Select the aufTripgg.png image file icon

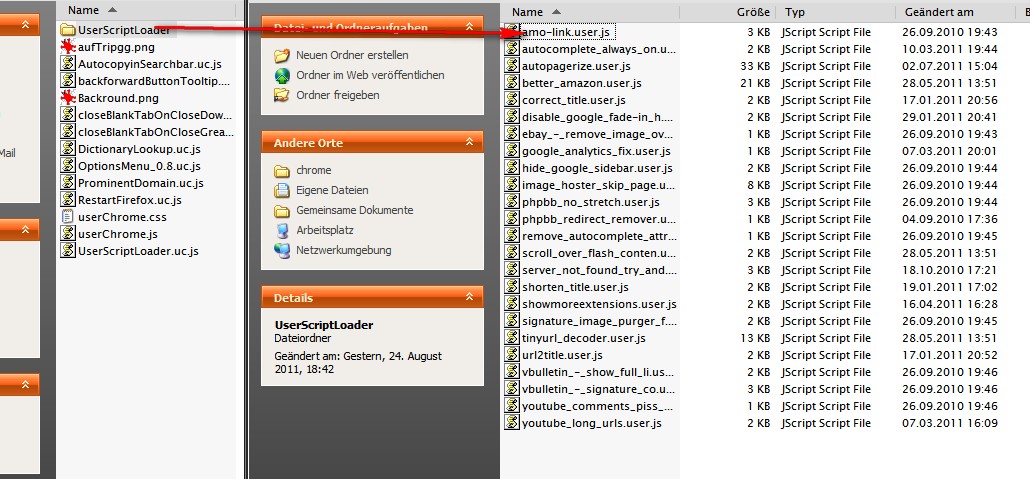tap(67, 47)
